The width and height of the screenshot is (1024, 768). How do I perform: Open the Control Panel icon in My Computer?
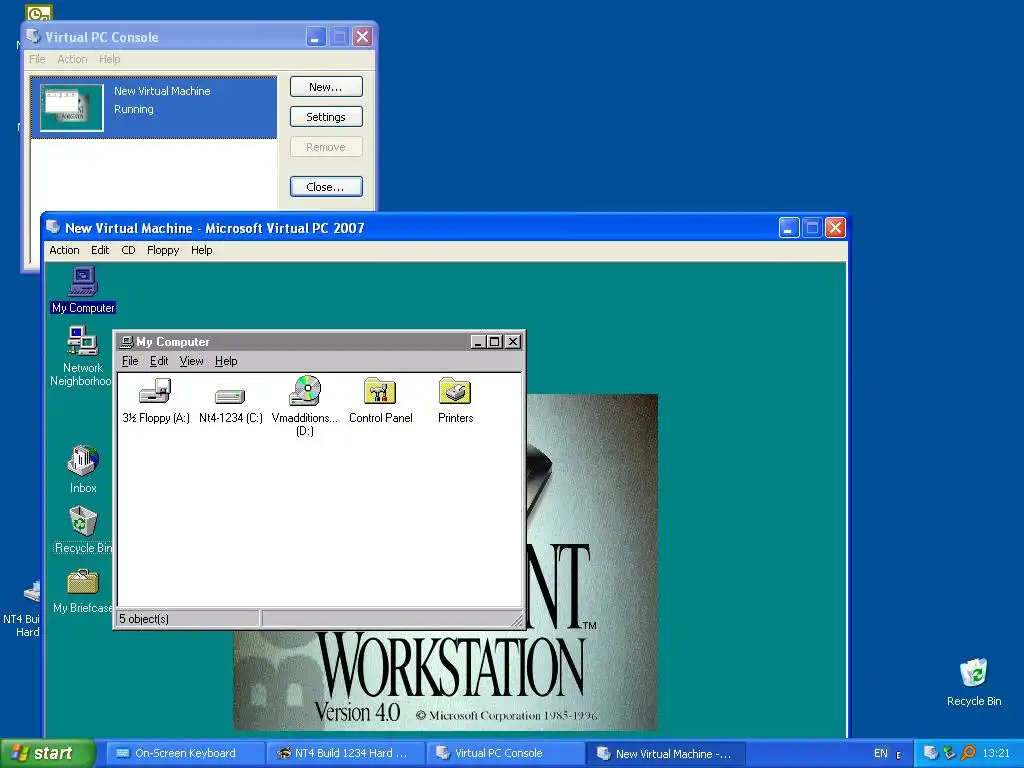click(x=380, y=391)
